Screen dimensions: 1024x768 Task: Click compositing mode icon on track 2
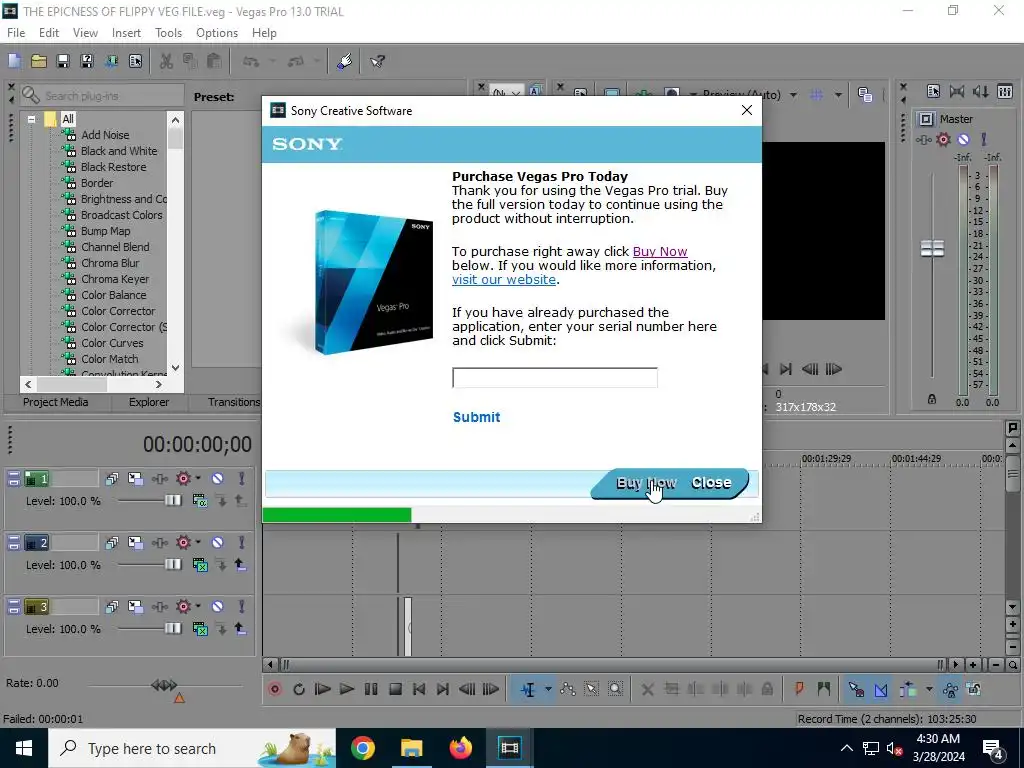(x=200, y=565)
